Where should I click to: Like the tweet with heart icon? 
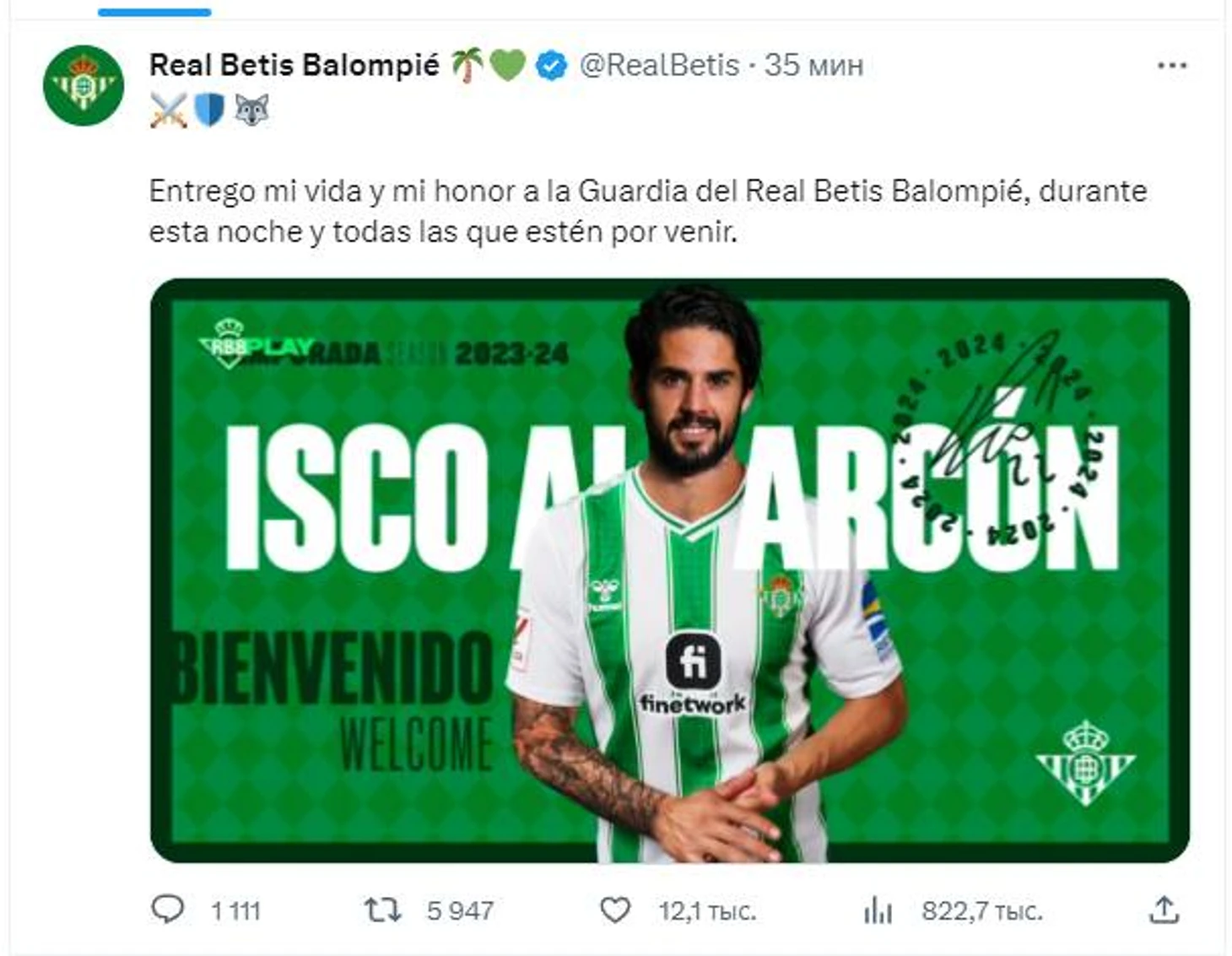(x=614, y=910)
